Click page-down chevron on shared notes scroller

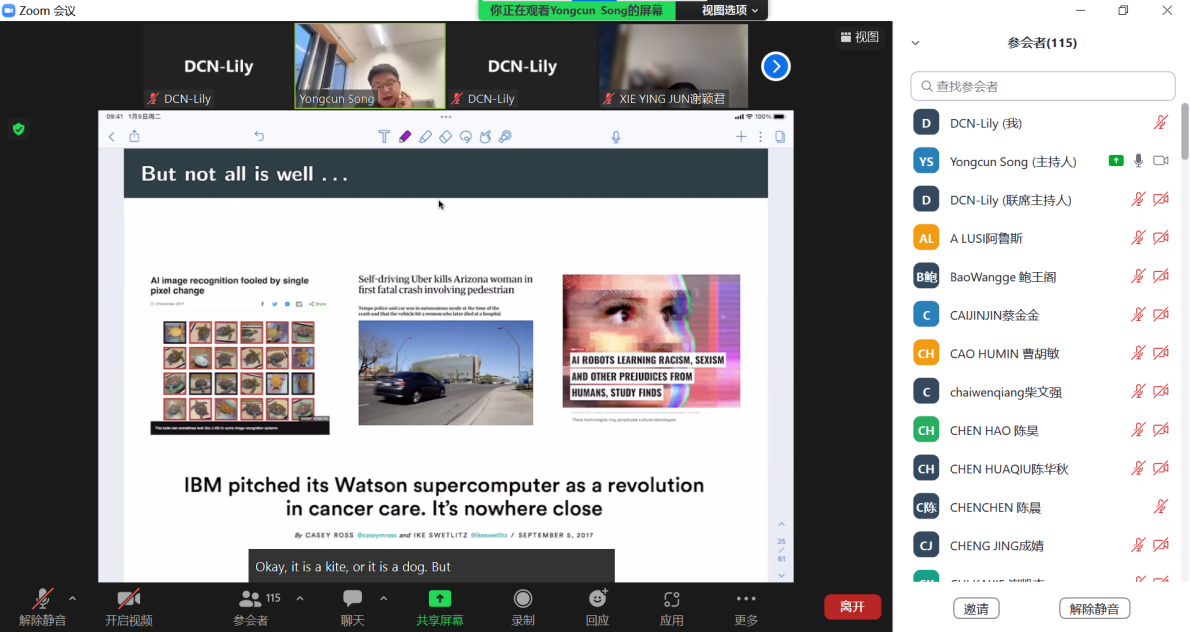[782, 575]
